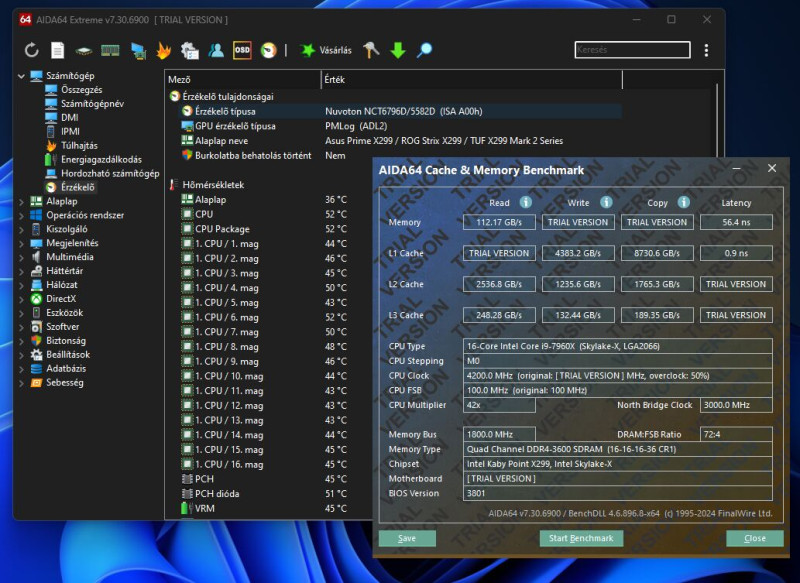Click the Vásárlás purchase button
The image size is (800, 583).
click(327, 50)
